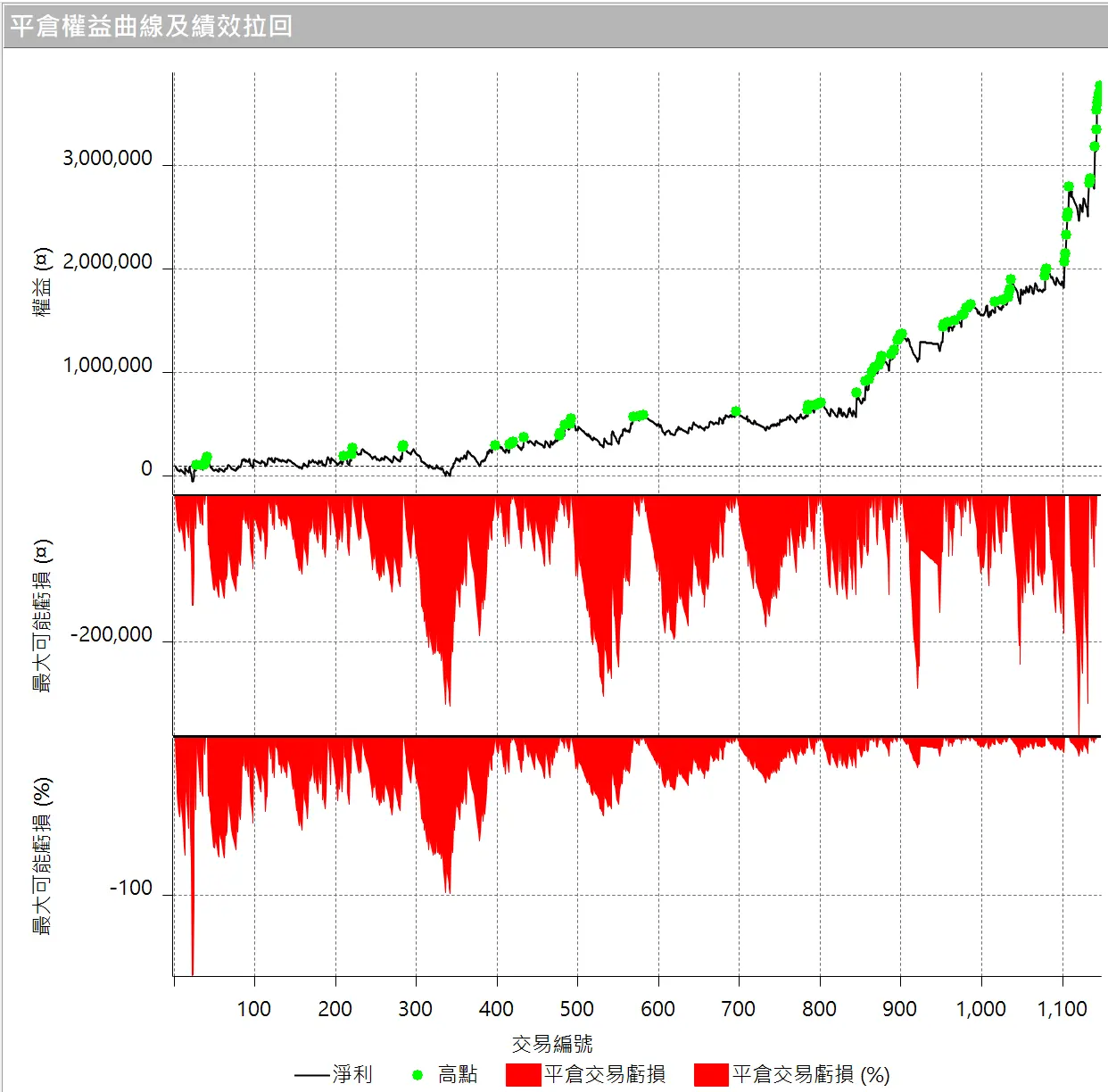This screenshot has width=1108, height=1092.
Task: Click x-axis tick label 1,000
Action: coord(981,1009)
